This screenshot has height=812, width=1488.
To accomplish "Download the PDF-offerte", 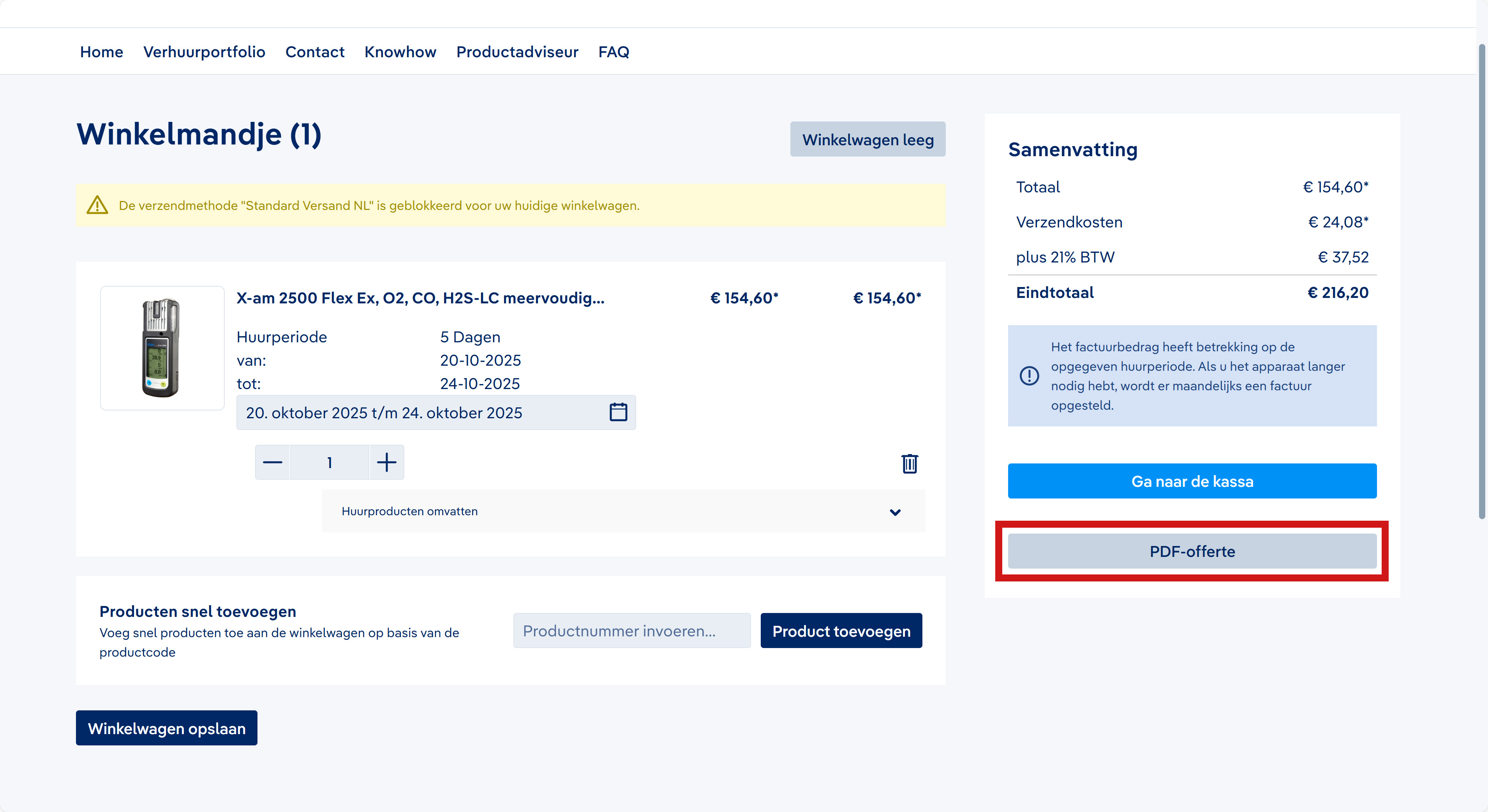I will [x=1192, y=551].
